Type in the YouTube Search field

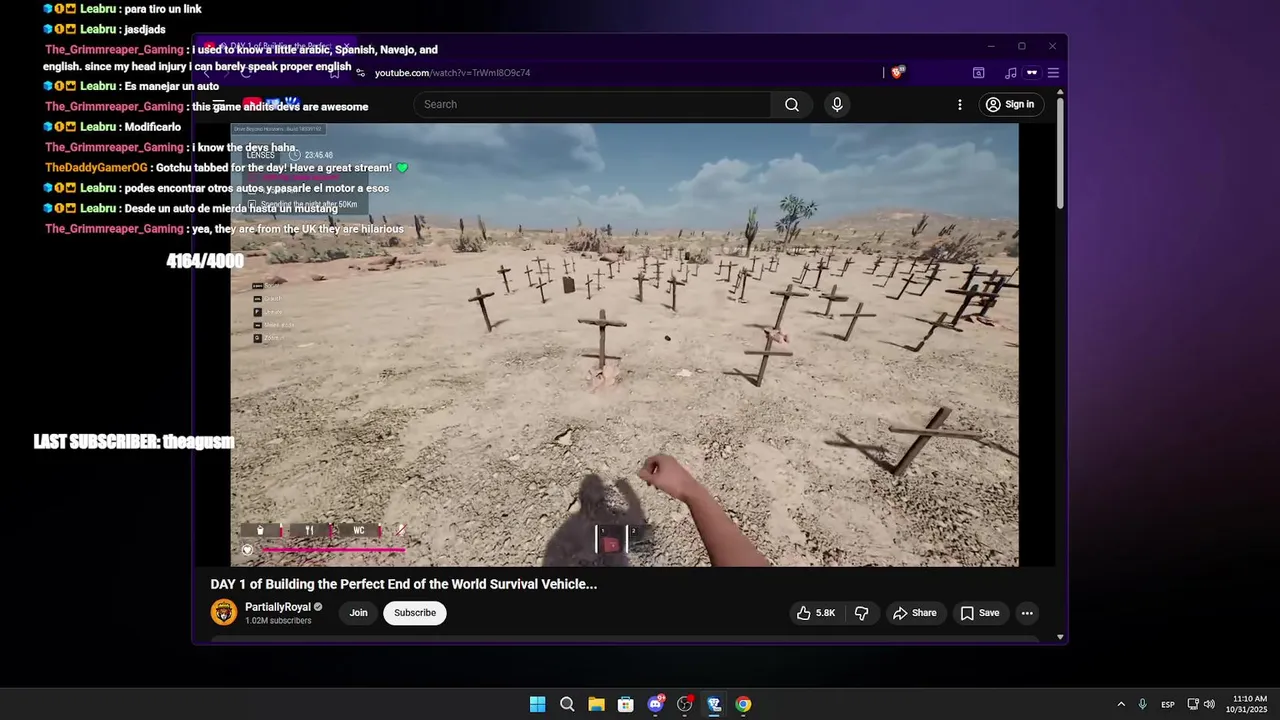(x=593, y=104)
